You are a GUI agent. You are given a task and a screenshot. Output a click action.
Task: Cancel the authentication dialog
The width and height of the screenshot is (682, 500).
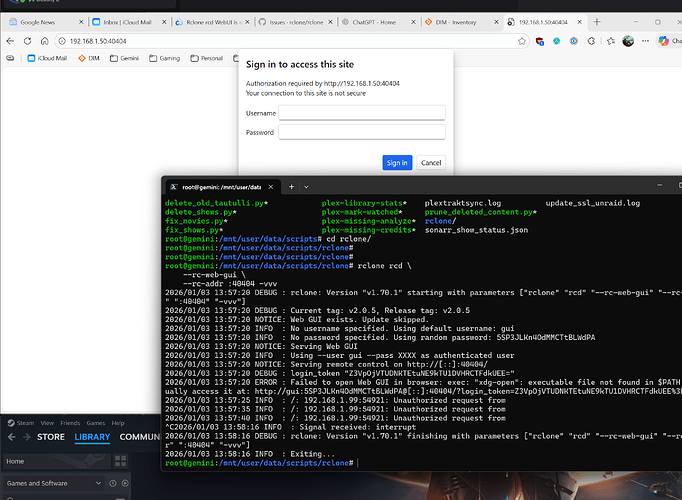431,162
